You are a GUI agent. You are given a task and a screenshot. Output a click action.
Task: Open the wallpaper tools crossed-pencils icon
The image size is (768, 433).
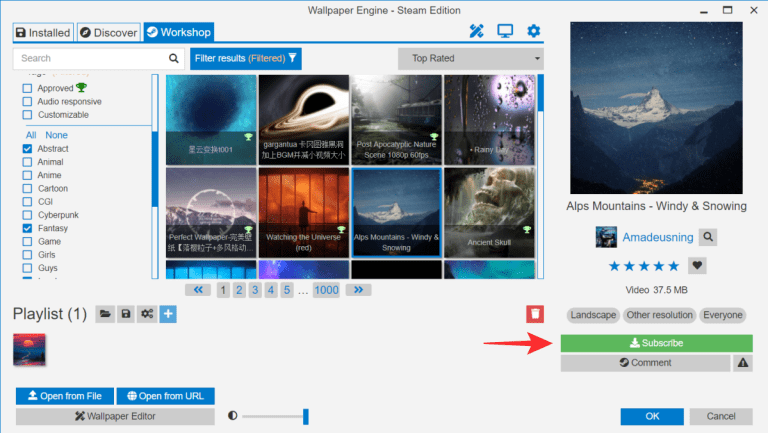[476, 31]
